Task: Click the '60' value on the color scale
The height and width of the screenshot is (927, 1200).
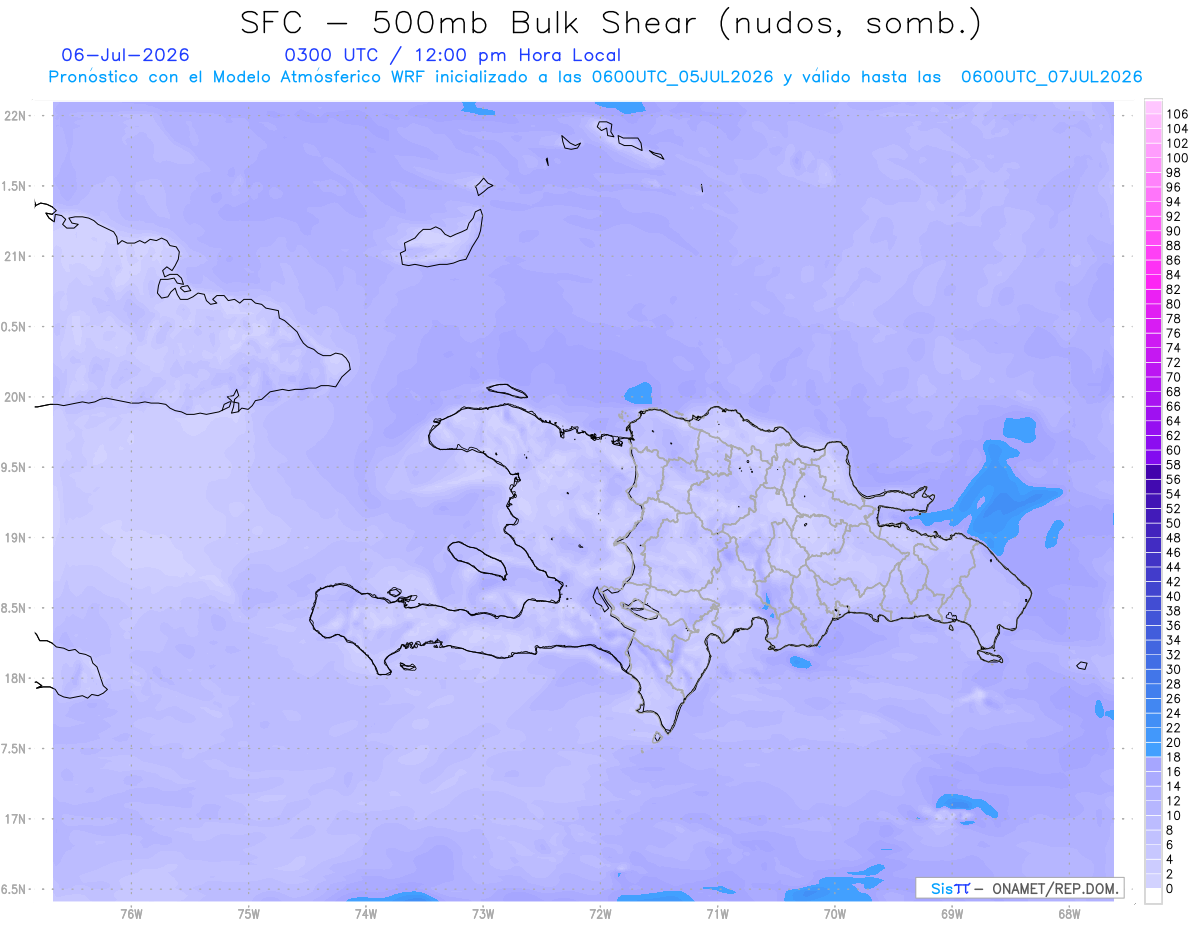Action: (1174, 450)
